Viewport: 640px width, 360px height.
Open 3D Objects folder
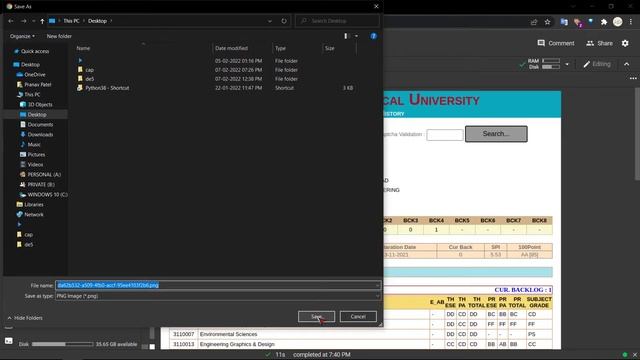tap(40, 104)
